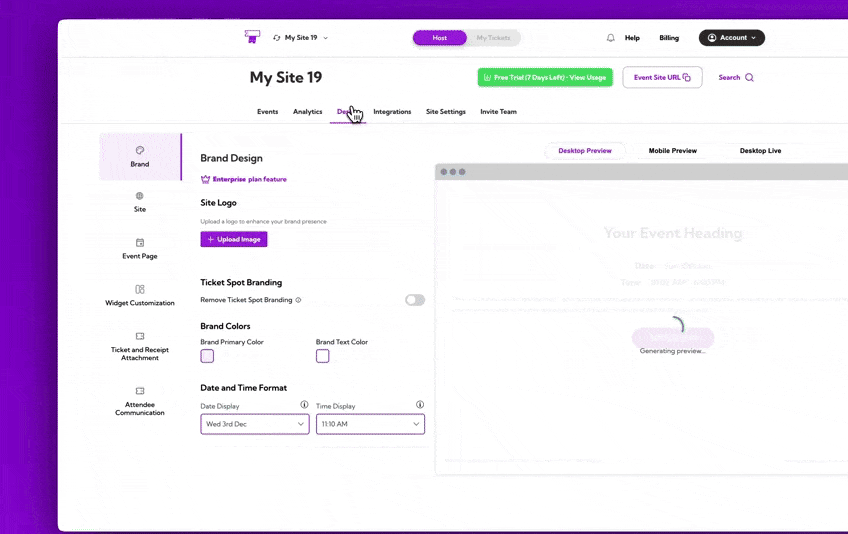Click the Time Display info icon
This screenshot has height=534, width=848.
click(420, 405)
